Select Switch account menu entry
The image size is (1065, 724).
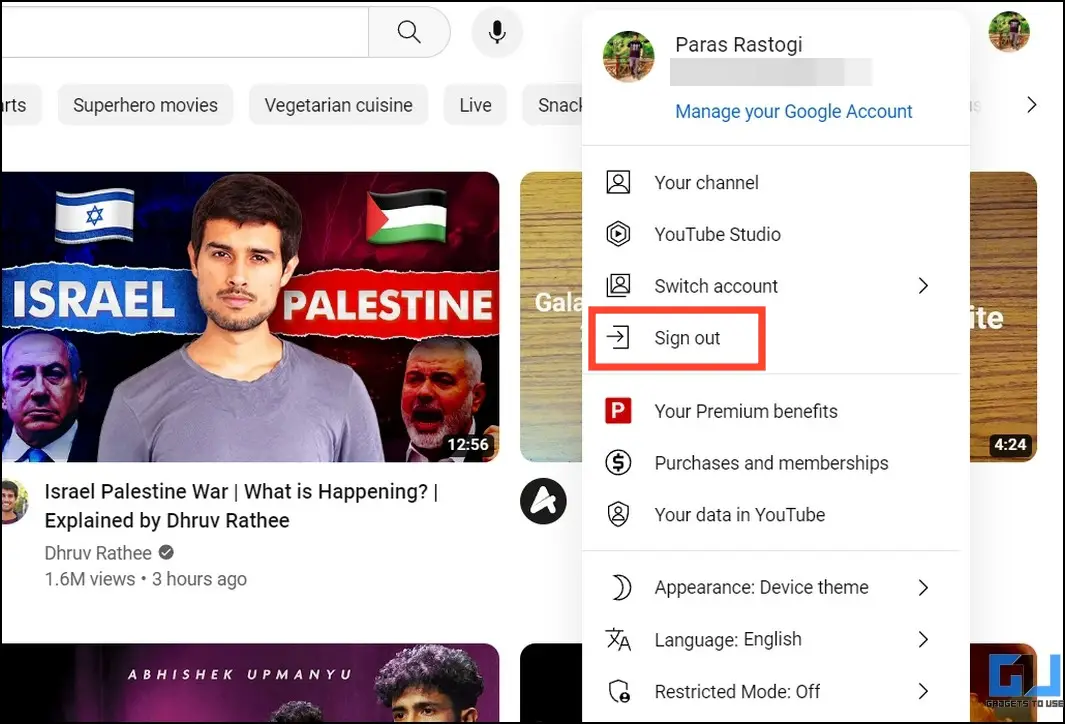coord(776,286)
